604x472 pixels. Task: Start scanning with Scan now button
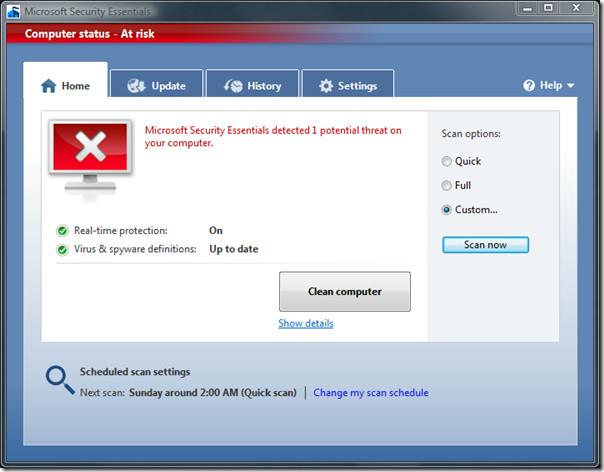485,245
